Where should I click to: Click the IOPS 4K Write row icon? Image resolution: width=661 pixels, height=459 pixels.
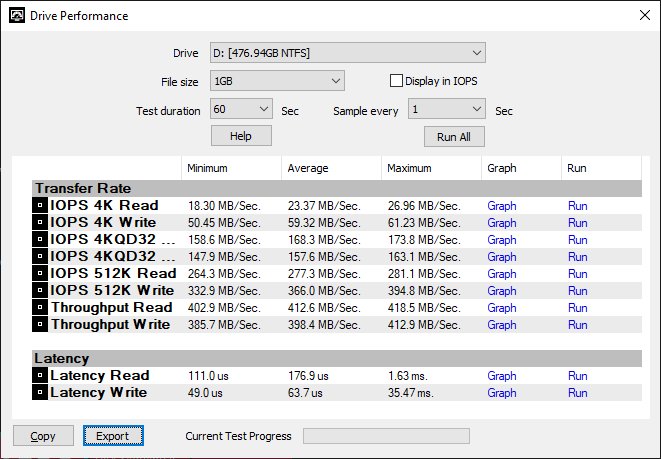40,222
